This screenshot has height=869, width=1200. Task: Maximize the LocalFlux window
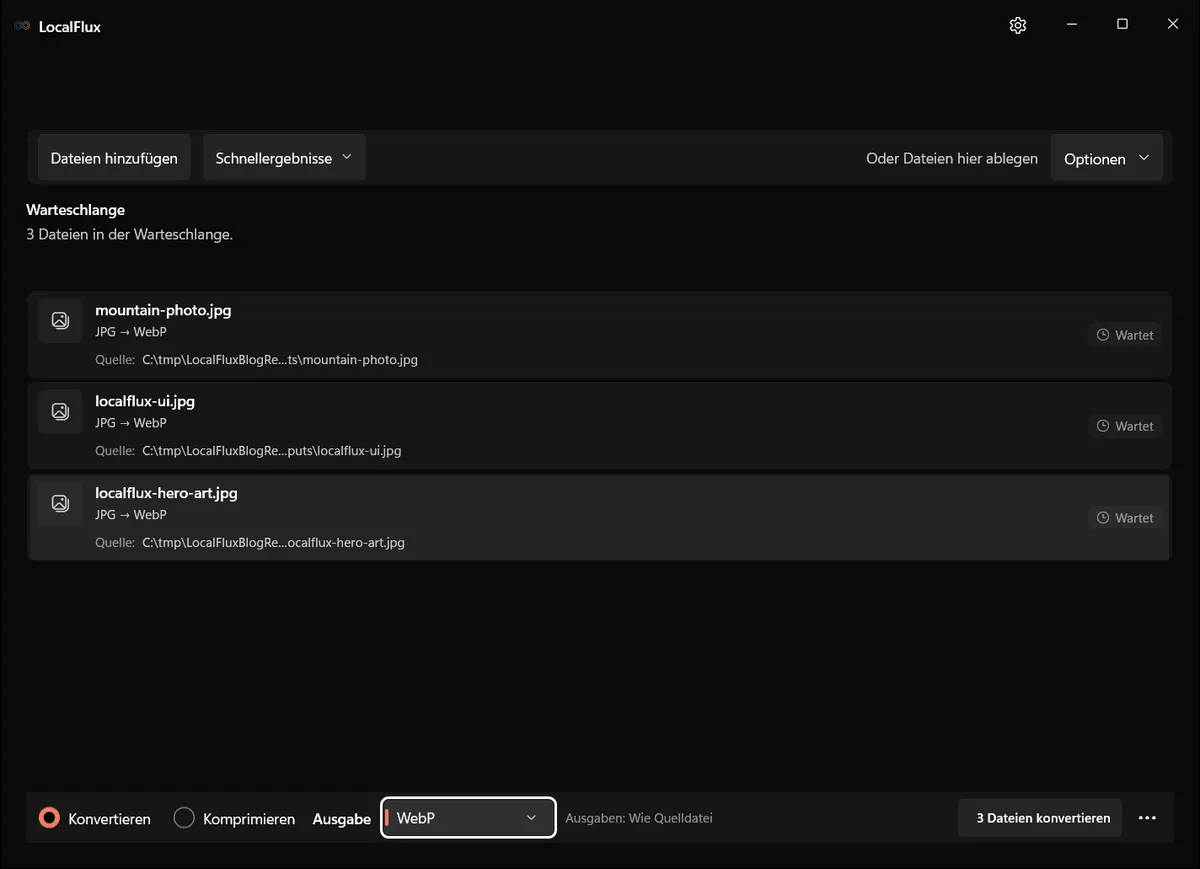pos(1122,25)
